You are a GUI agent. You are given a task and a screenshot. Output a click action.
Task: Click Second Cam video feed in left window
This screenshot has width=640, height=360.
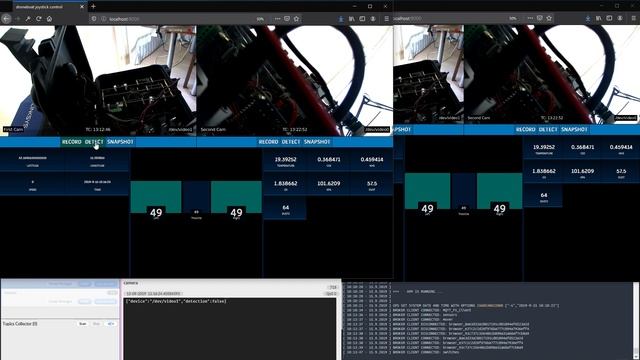[295, 80]
